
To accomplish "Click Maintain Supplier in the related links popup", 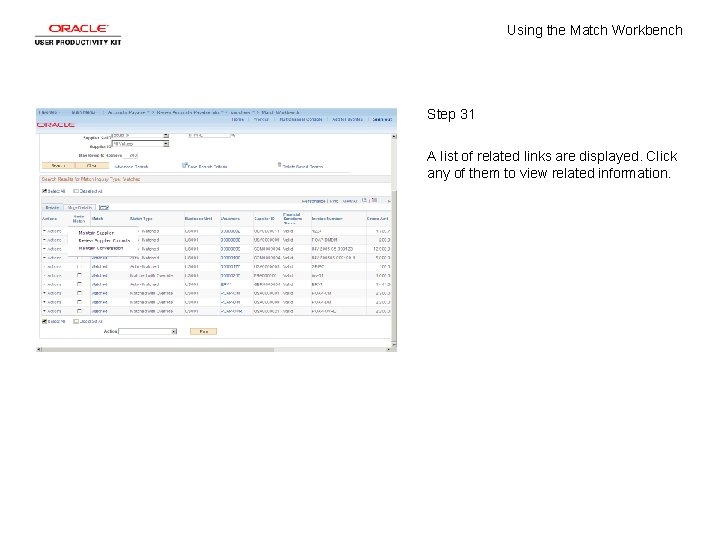I will coord(96,233).
